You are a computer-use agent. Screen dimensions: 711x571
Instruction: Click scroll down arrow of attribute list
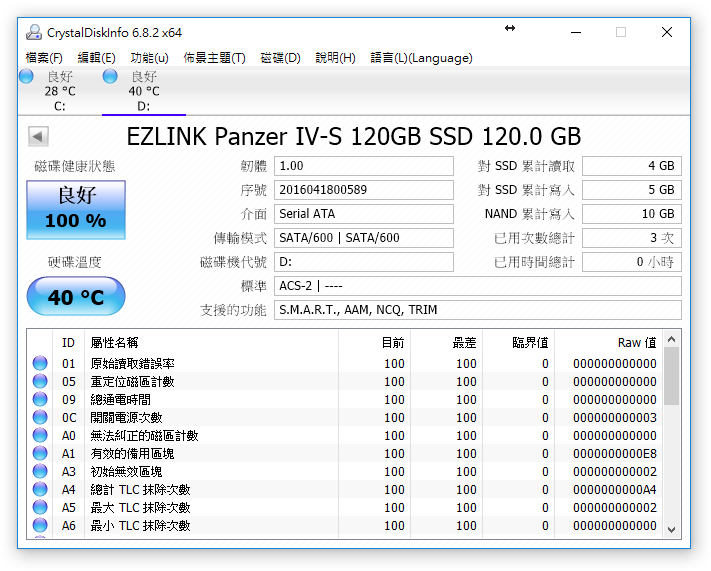pos(672,530)
